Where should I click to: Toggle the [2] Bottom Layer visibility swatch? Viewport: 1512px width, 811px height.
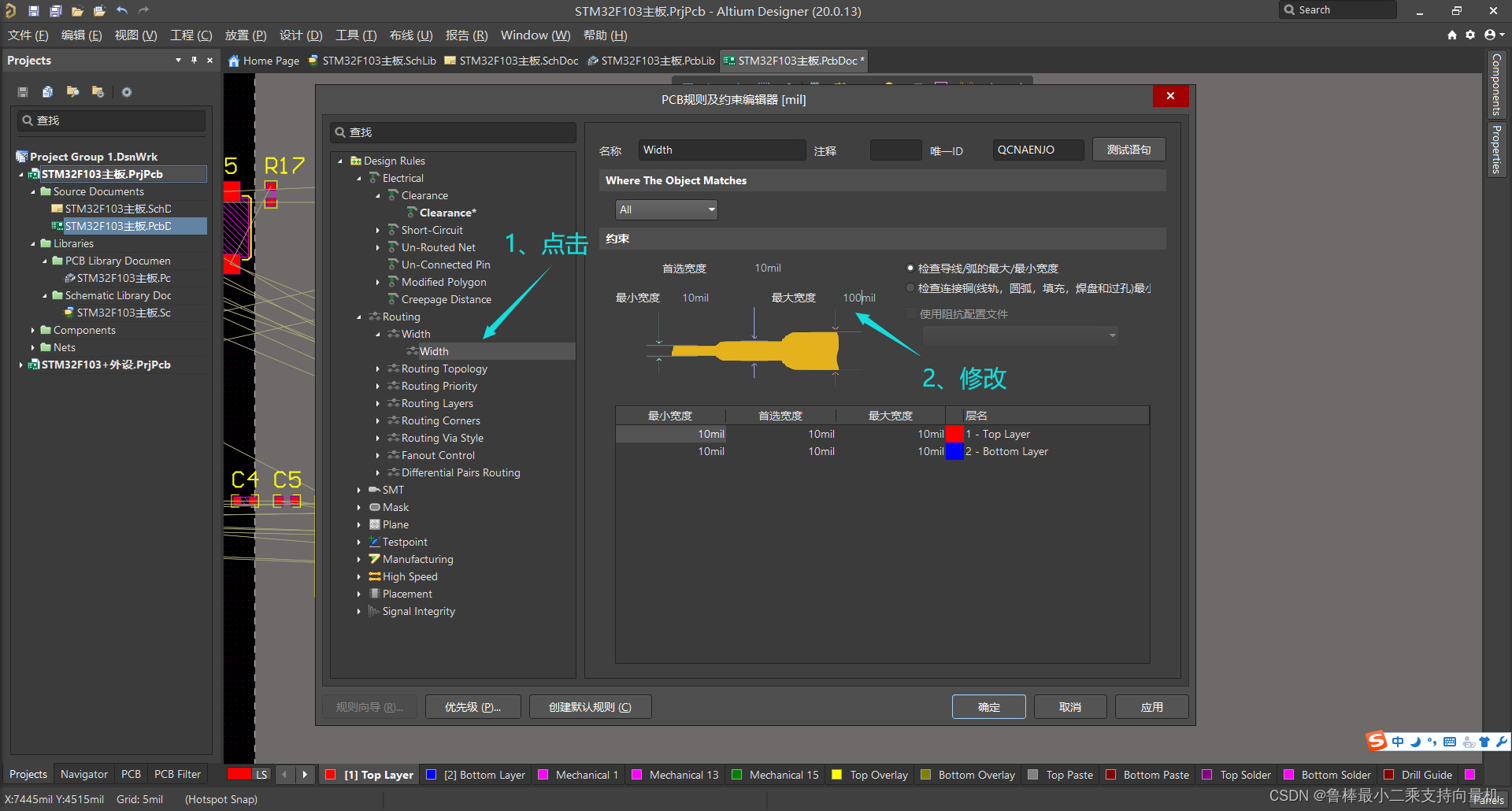click(431, 775)
